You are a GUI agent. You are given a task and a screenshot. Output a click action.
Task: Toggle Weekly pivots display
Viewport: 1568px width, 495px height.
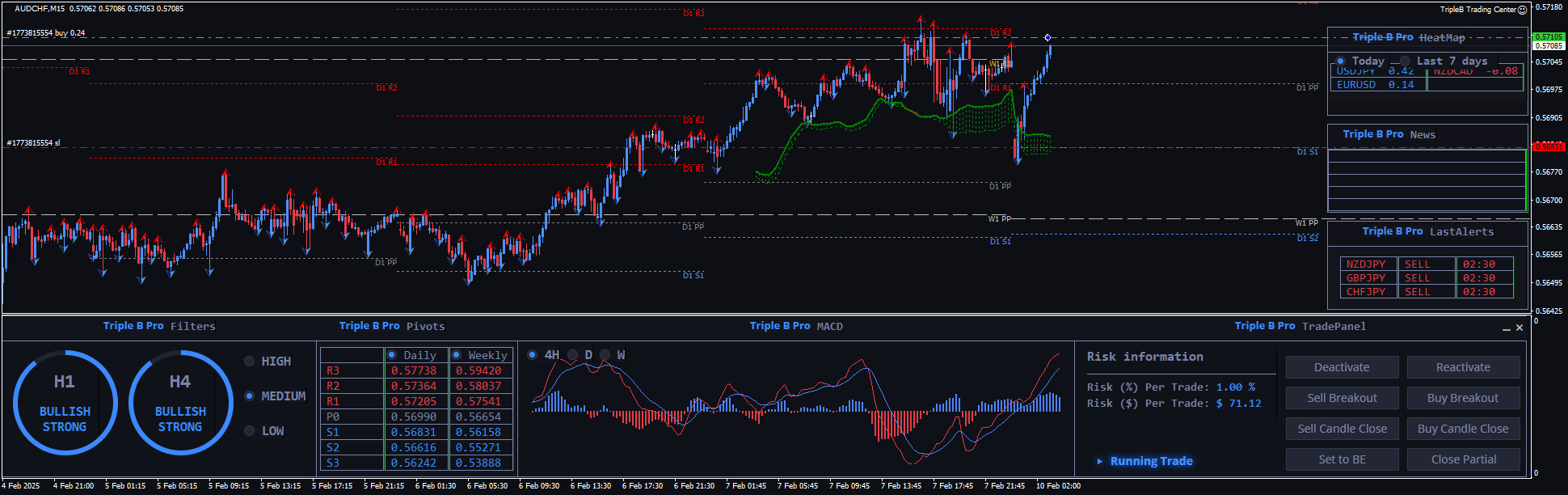457,355
